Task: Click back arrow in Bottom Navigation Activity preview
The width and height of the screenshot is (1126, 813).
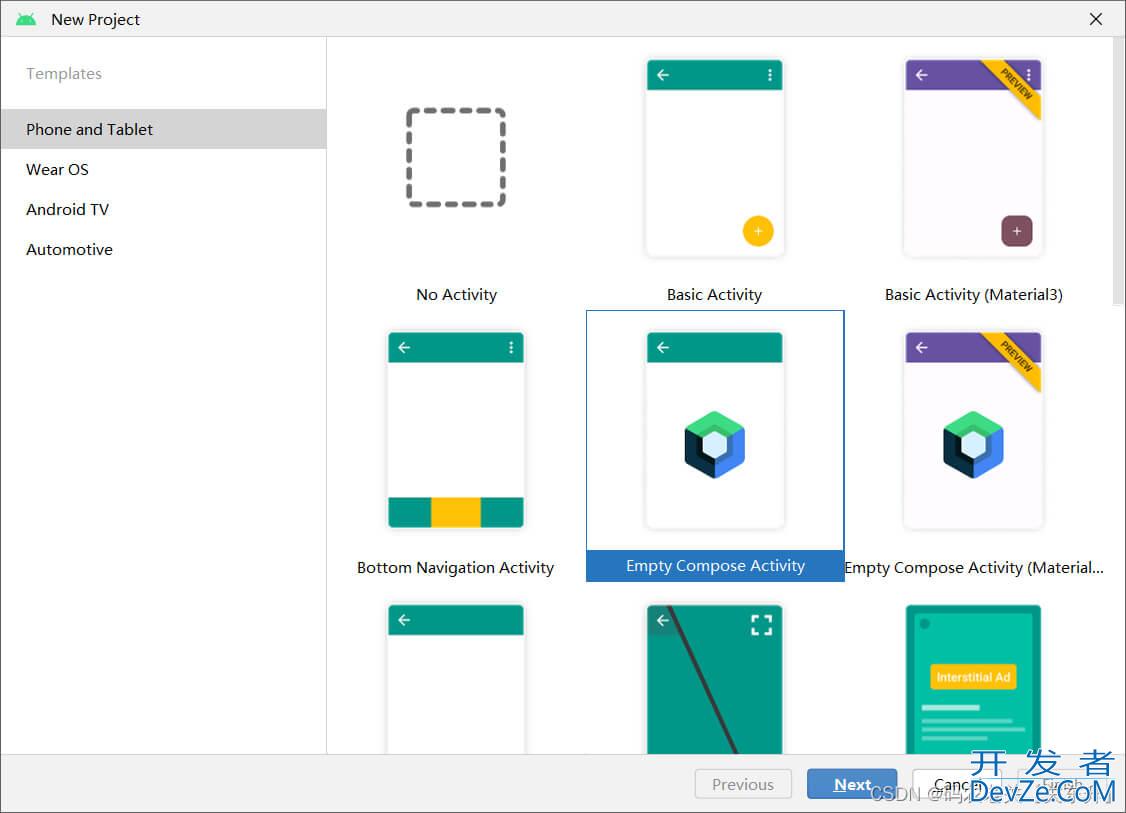Action: point(404,348)
